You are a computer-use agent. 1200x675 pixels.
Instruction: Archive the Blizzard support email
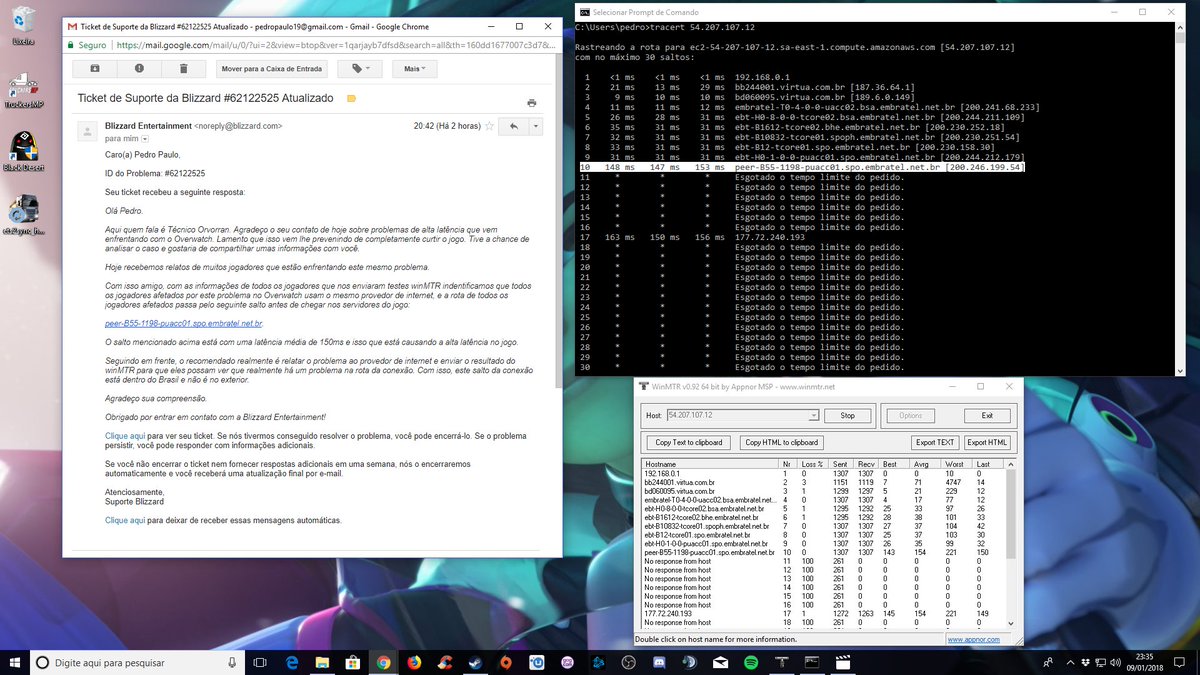[94, 68]
